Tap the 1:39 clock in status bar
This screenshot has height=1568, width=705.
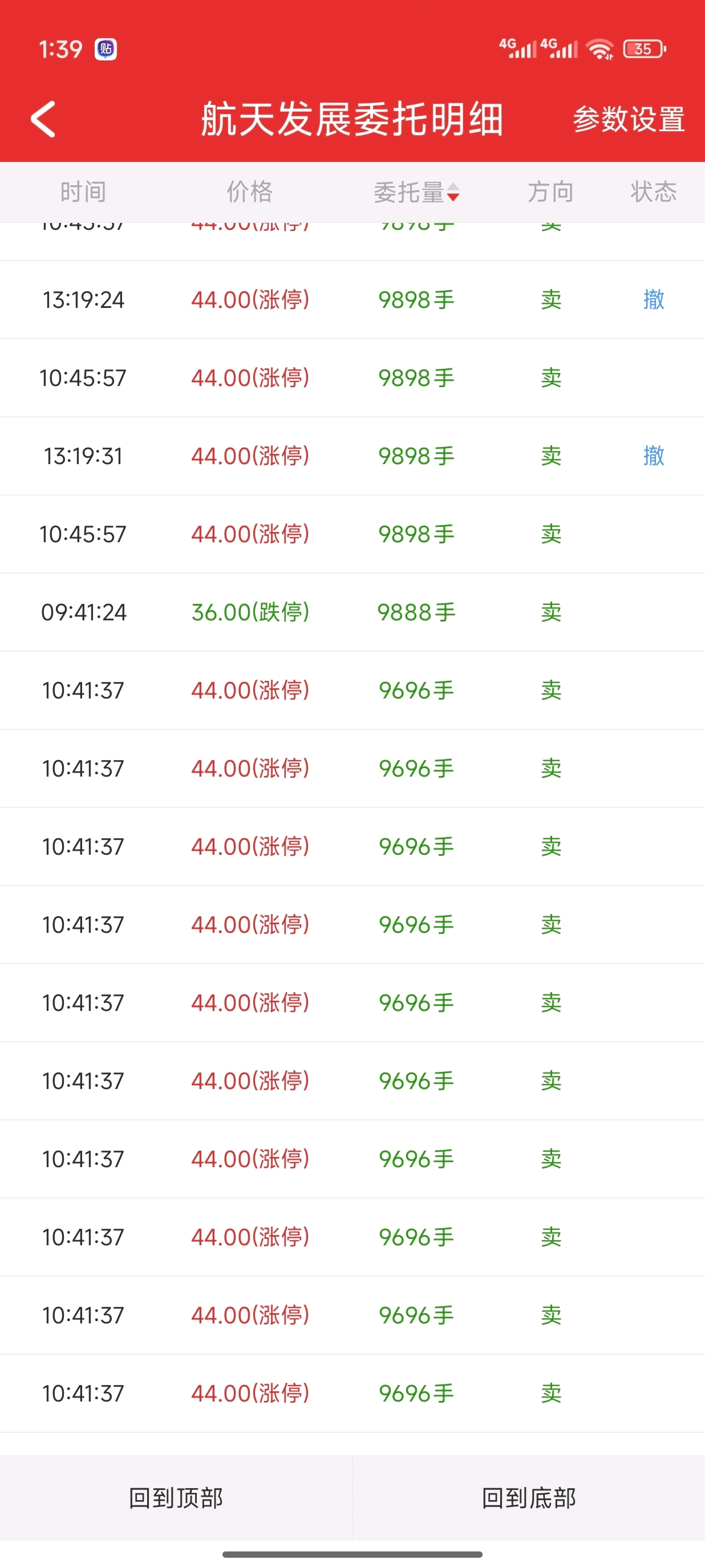pos(60,48)
